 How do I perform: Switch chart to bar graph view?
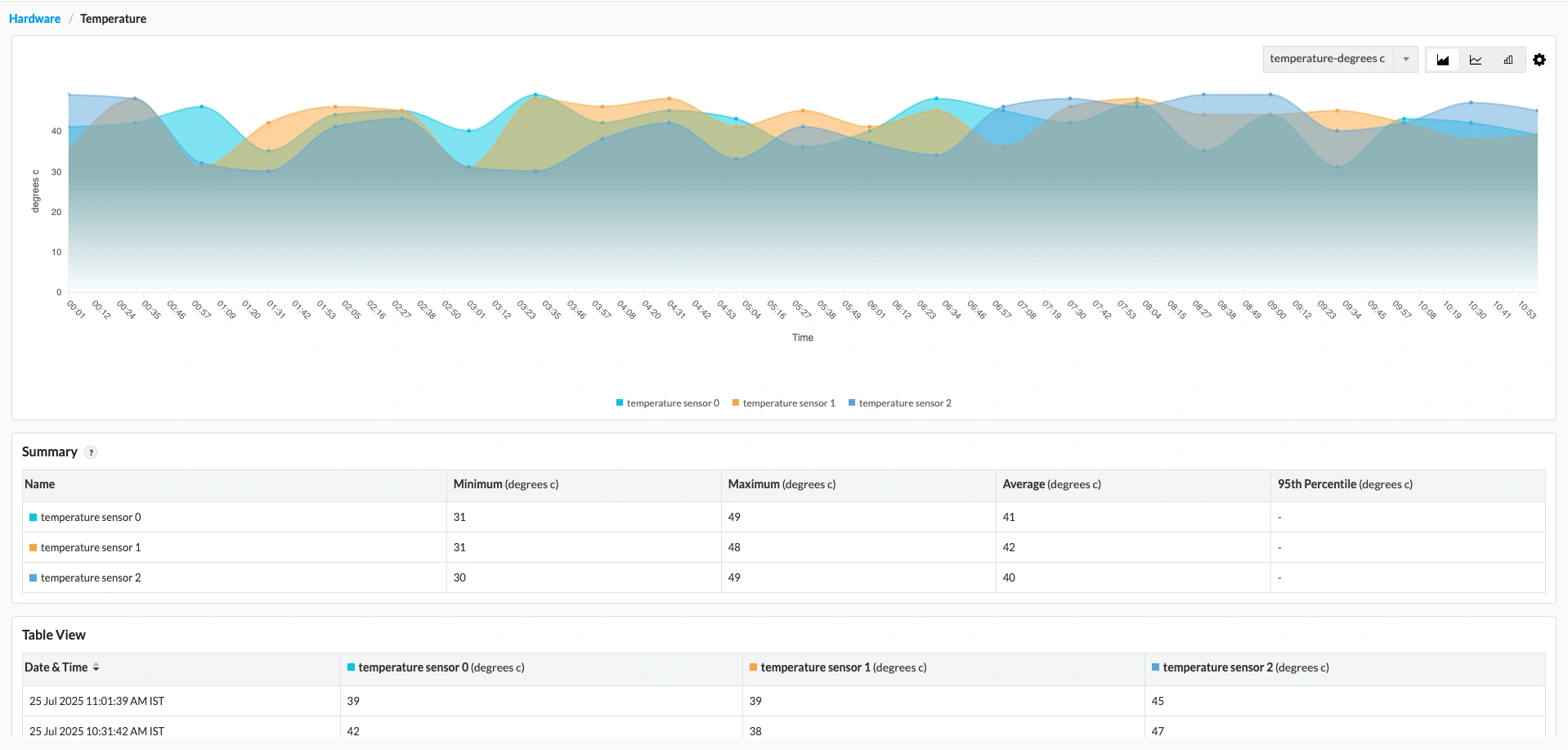coord(1508,59)
